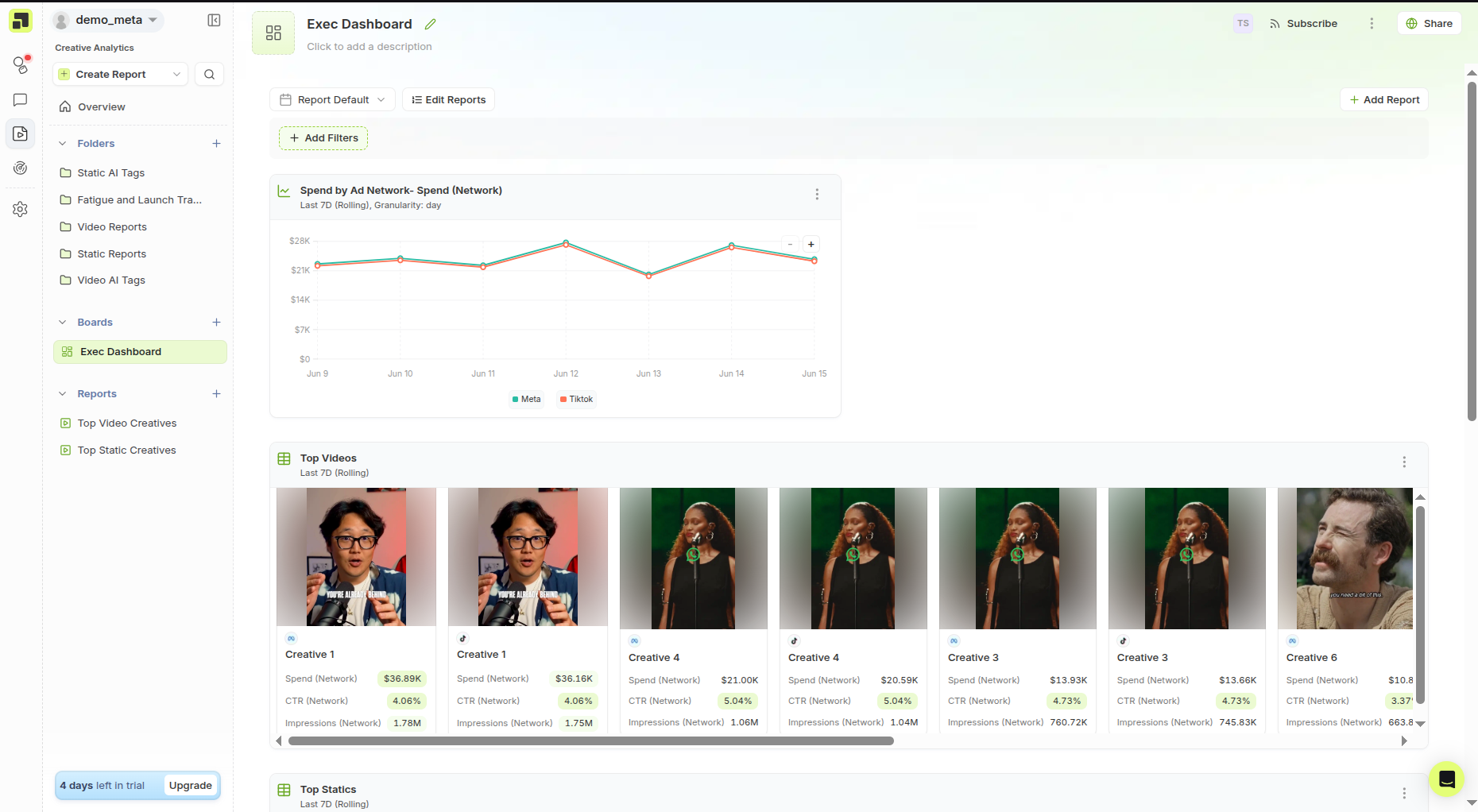This screenshot has height=812, width=1478.
Task: Open the Creative 6 video thumbnail
Action: click(1345, 559)
